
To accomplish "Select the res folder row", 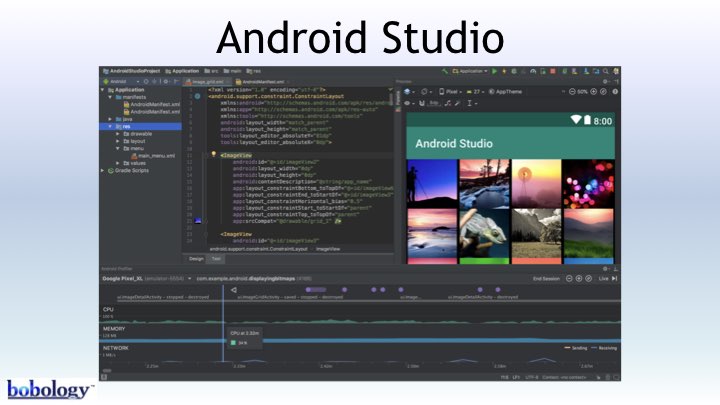I will tap(141, 126).
